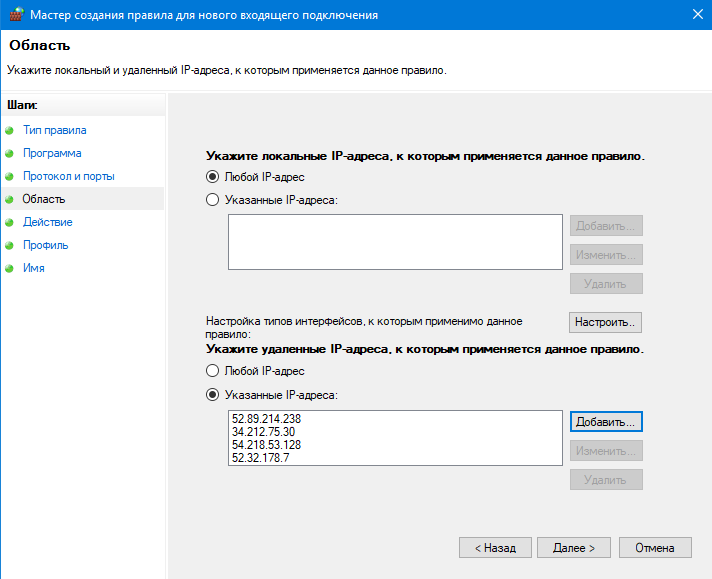
Task: Cancel the wizard with 'Отмена'
Action: coord(655,548)
